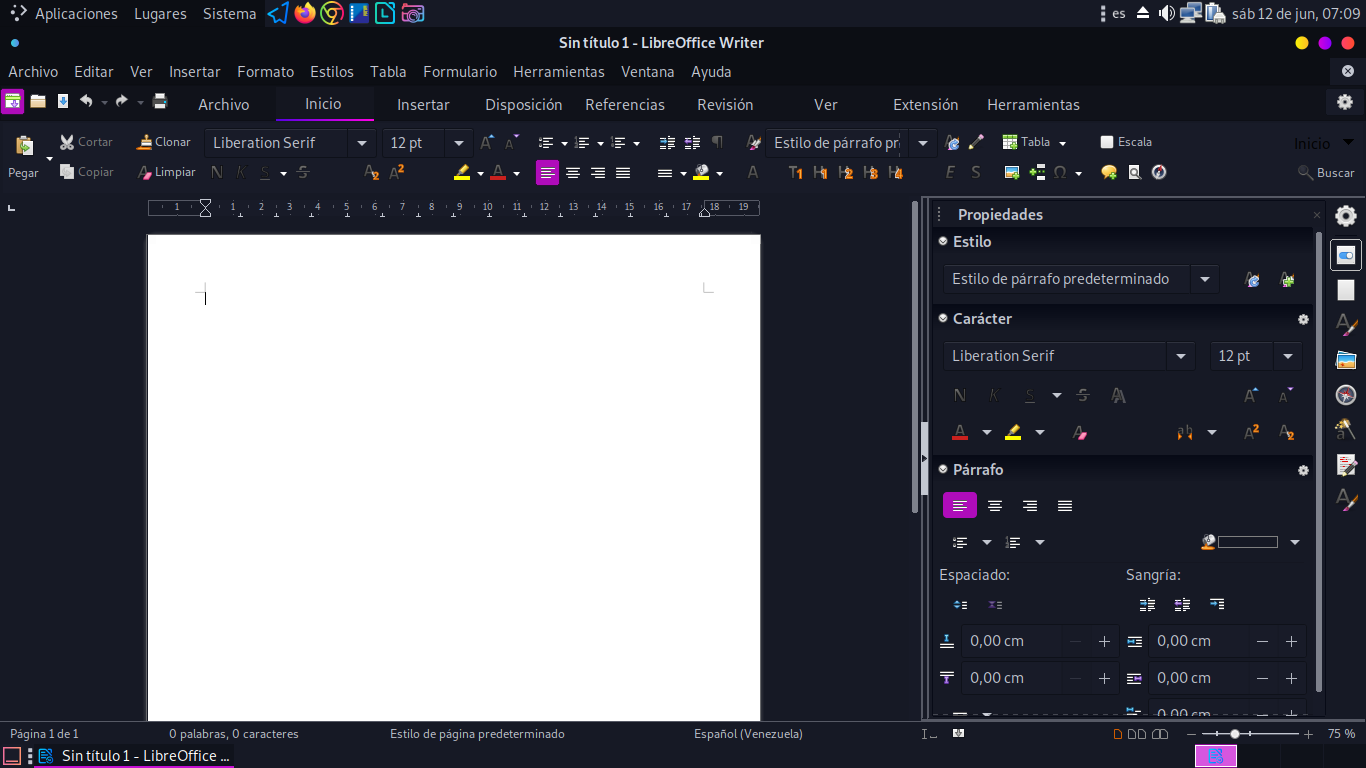Open the Liberation Serif font dropdown in ribbon
1366x768 pixels.
[x=362, y=143]
